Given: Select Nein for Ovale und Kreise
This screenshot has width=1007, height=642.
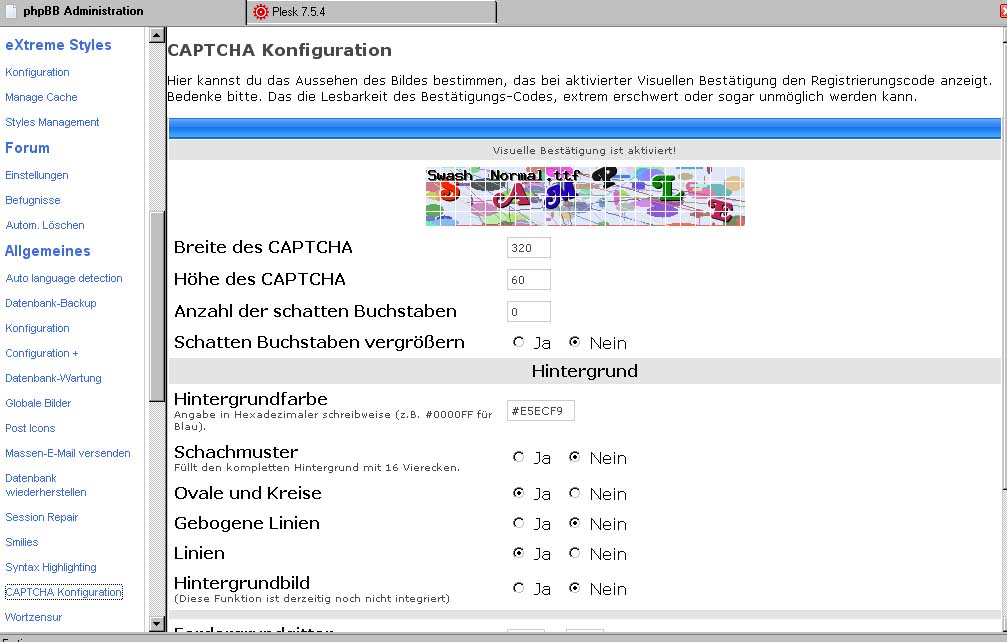Looking at the screenshot, I should [575, 493].
